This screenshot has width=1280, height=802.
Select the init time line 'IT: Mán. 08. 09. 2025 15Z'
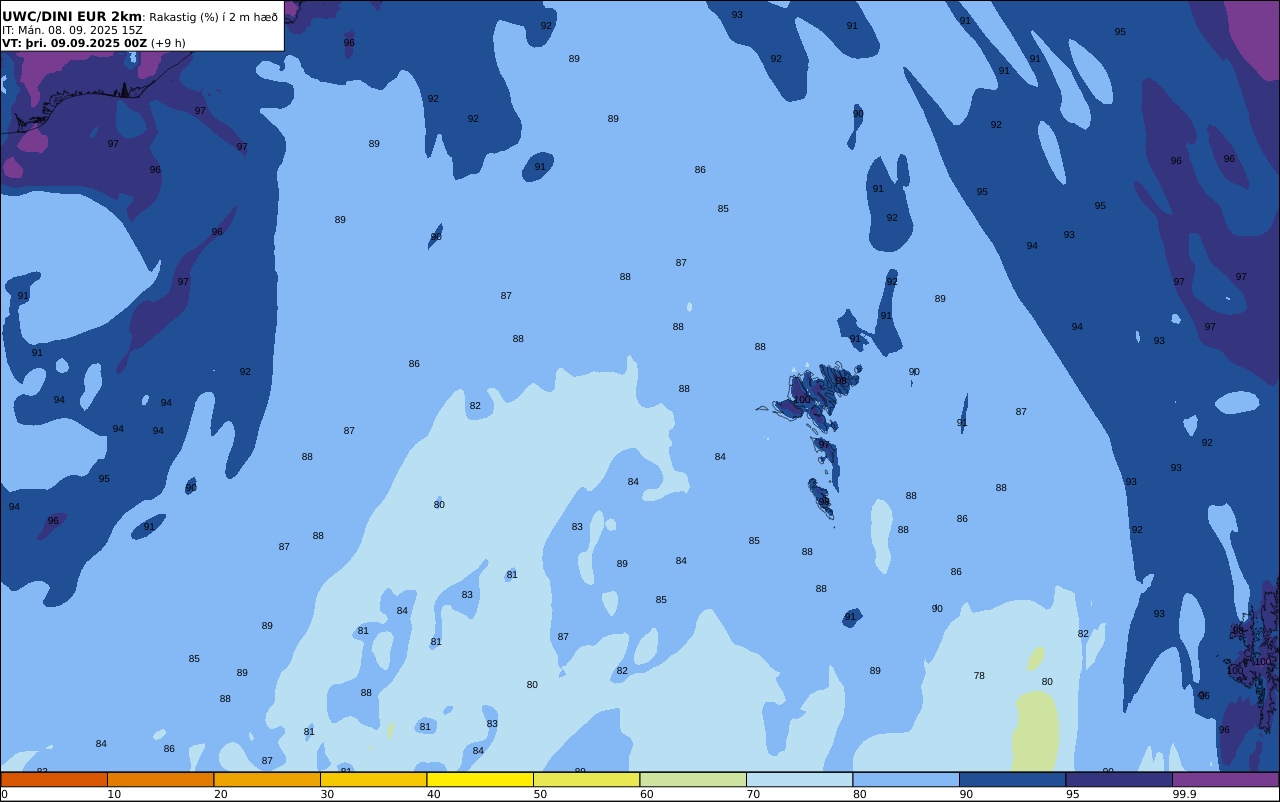(72, 30)
